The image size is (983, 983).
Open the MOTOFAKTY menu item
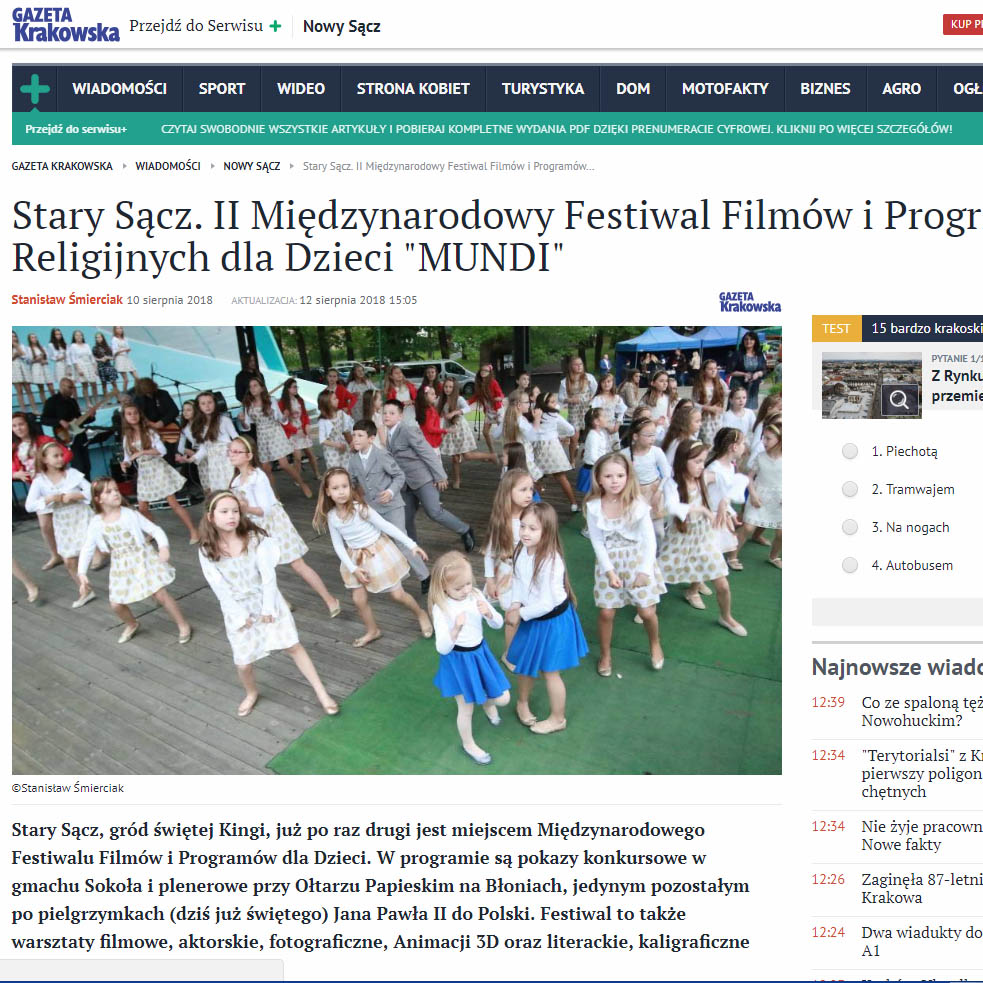tap(725, 88)
